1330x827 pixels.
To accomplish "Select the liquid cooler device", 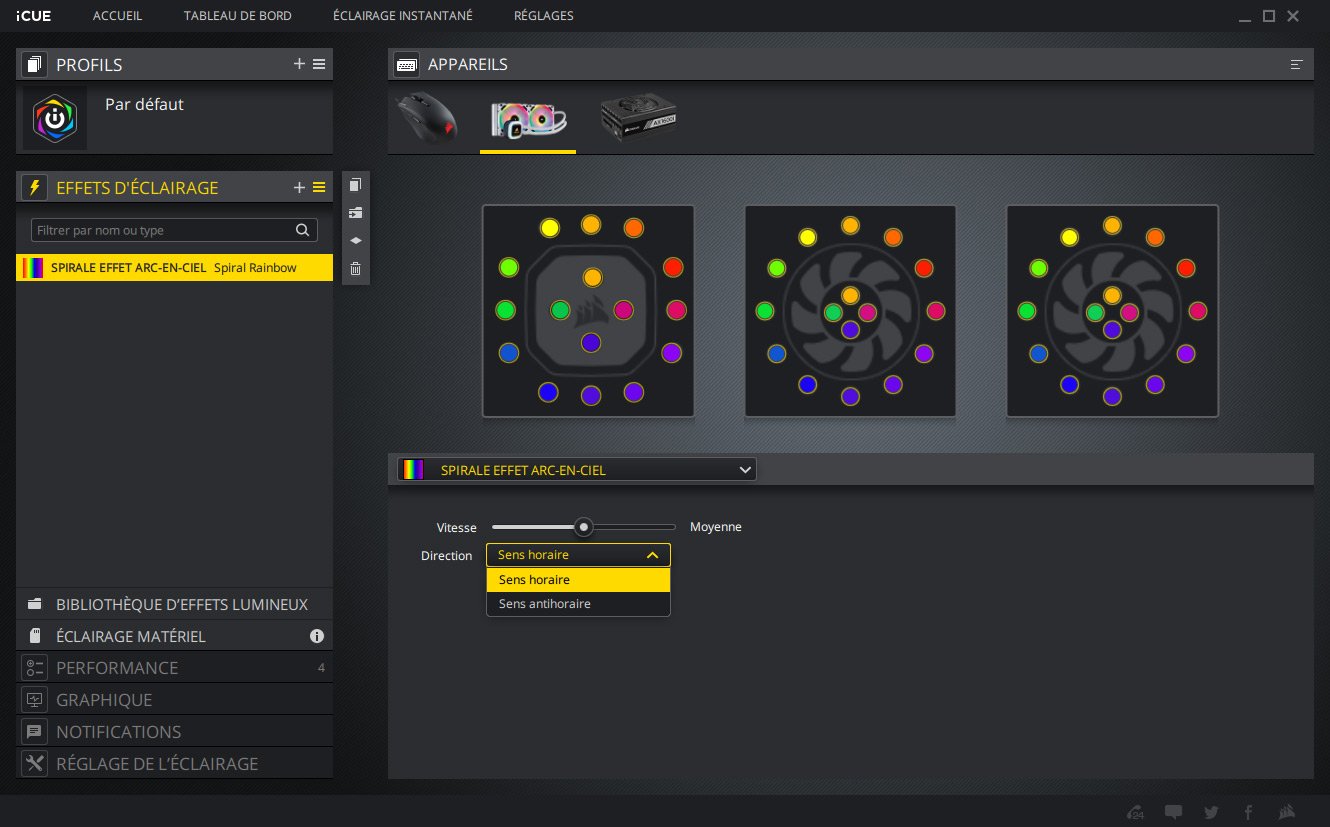I will [x=528, y=119].
